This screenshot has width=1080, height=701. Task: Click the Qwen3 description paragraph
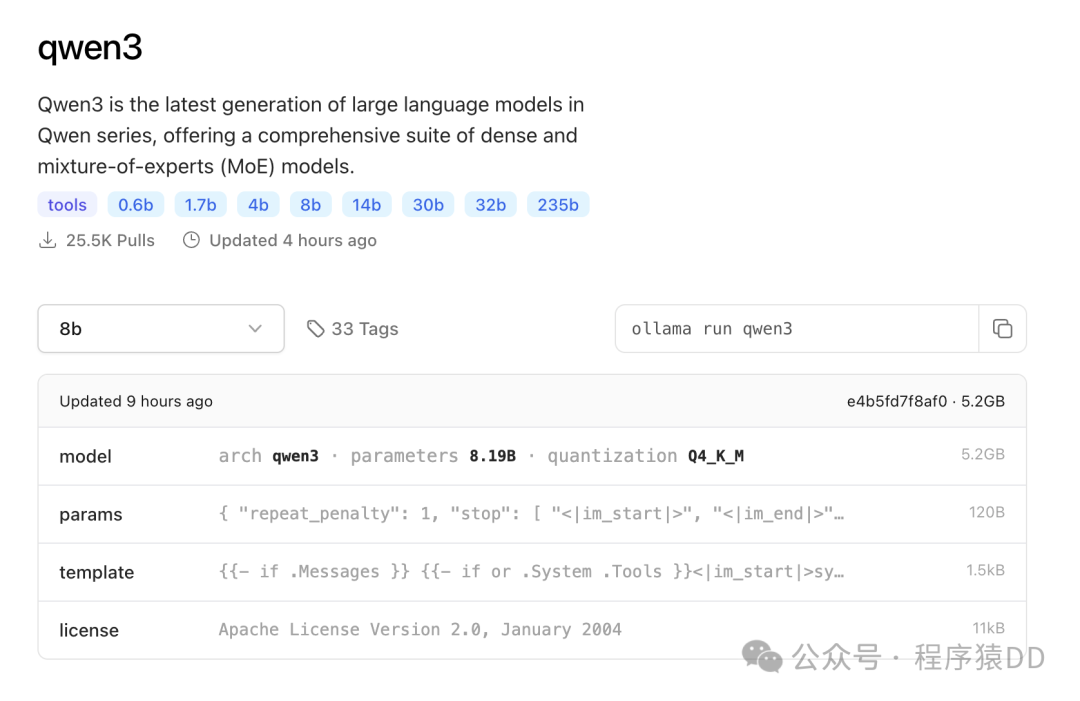tap(311, 135)
